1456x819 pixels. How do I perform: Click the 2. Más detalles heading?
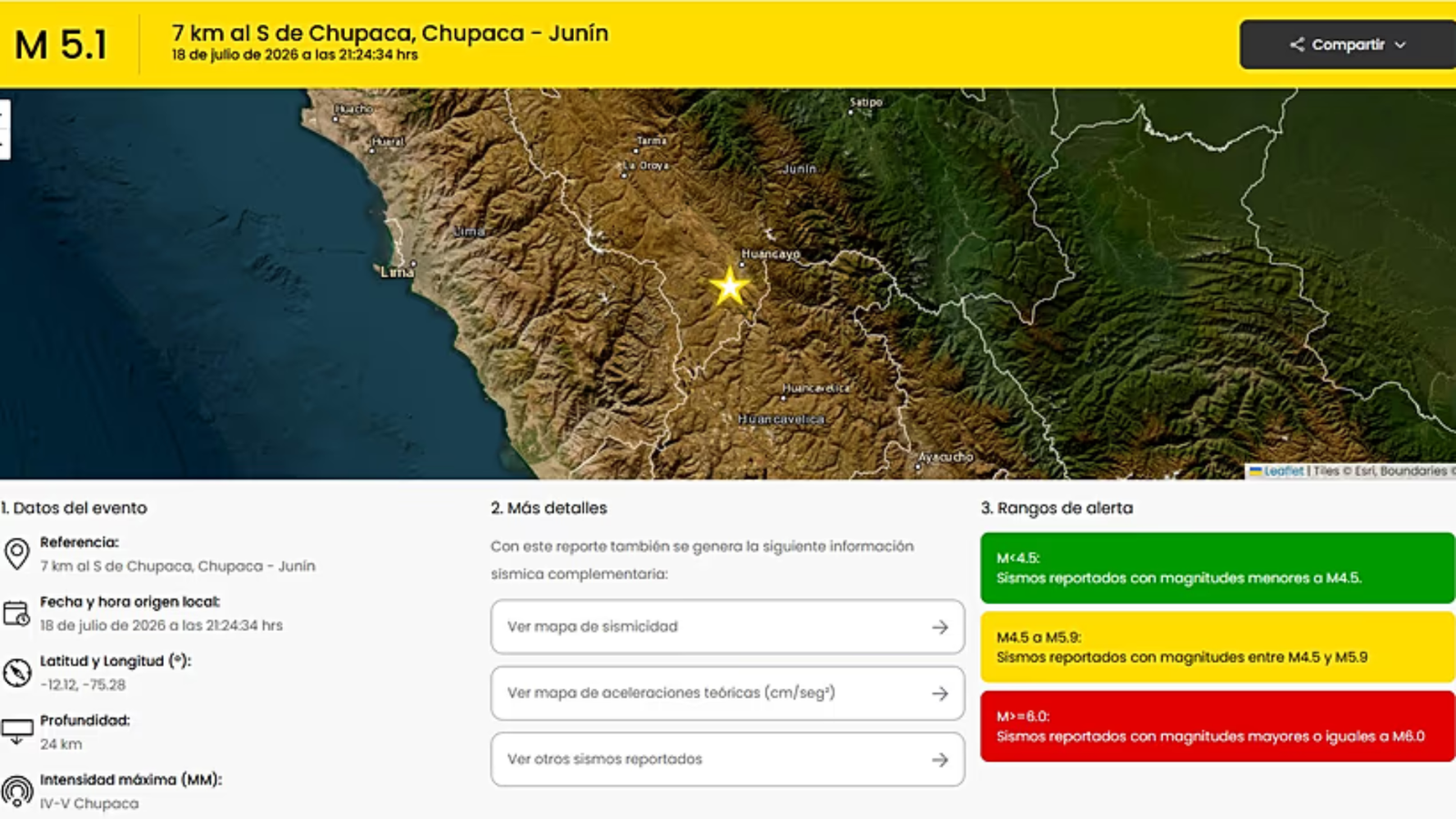click(x=549, y=508)
